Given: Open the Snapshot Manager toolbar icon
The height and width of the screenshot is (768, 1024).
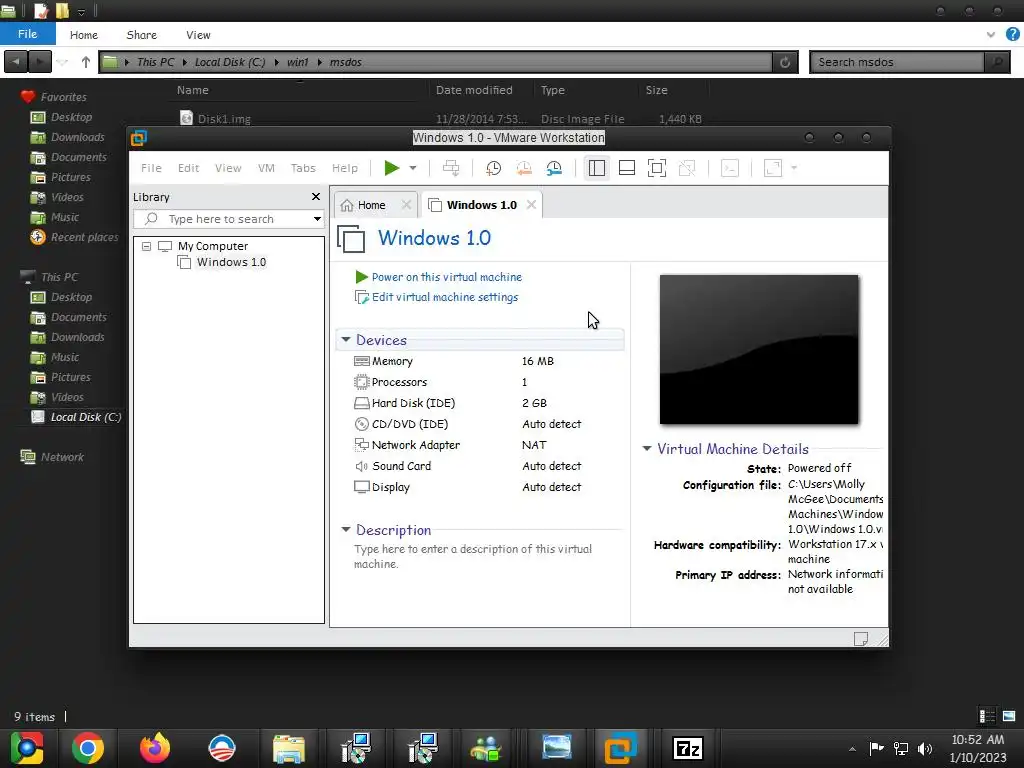Looking at the screenshot, I should [554, 168].
